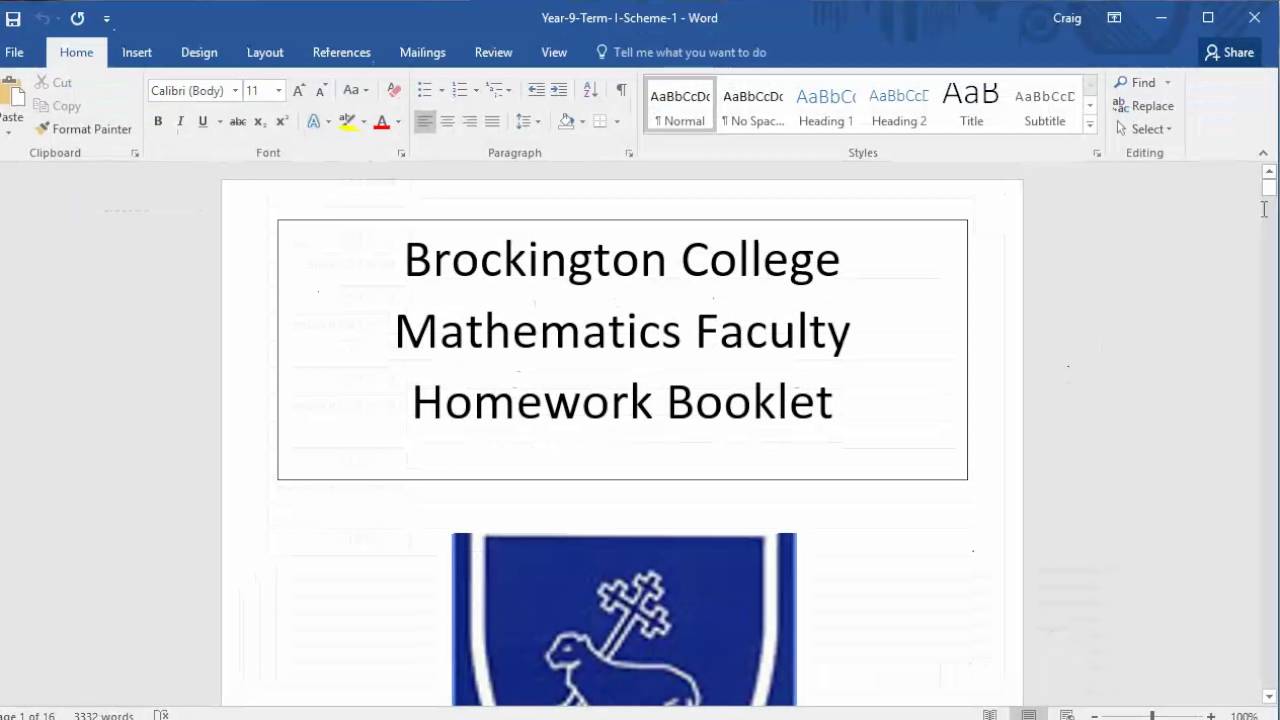Click the Save icon in quick access toolbar
The image size is (1280, 720).
coord(13,18)
